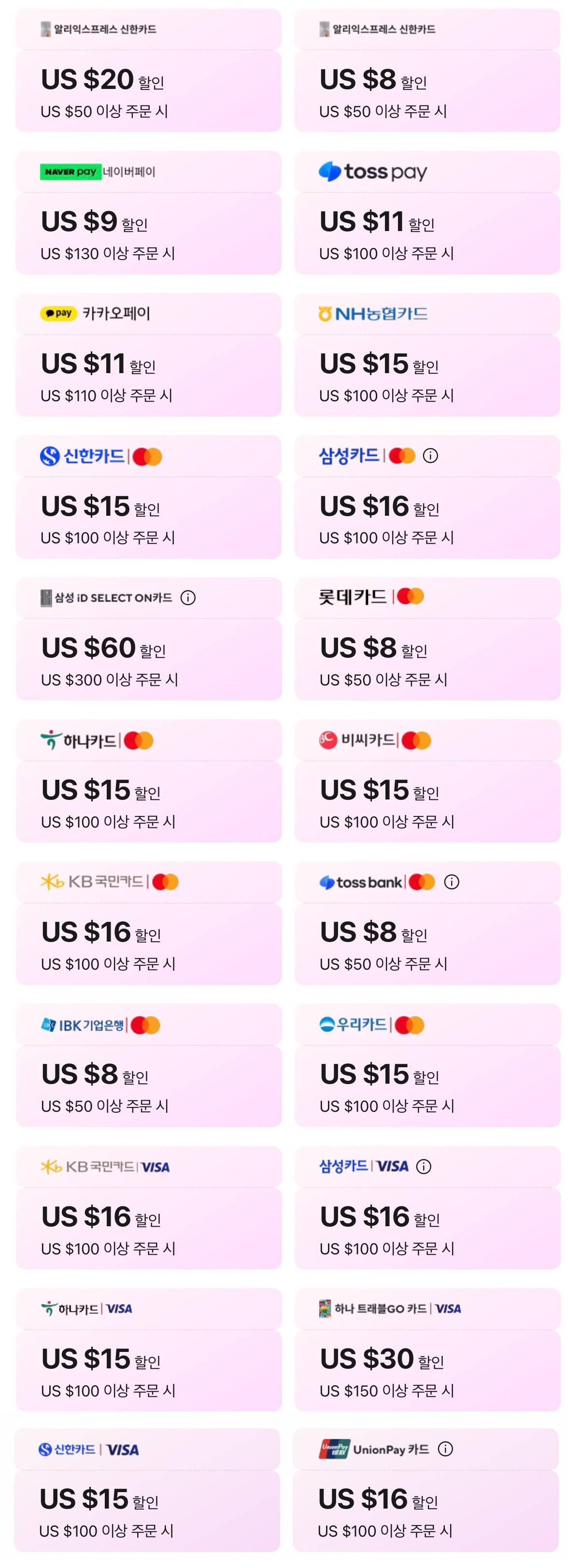Click info icon beside Samsung Card Mastercard
Screen dimensions: 568x1568
tap(430, 455)
